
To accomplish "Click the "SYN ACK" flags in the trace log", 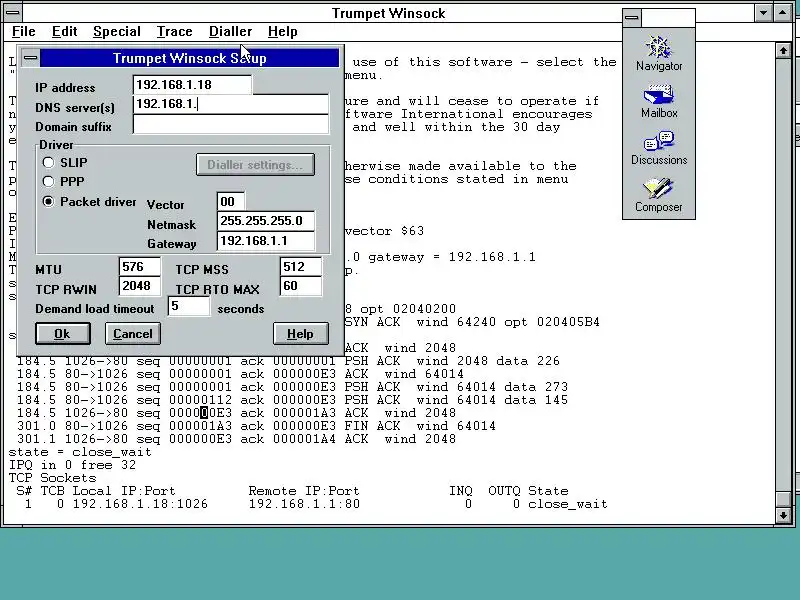I will pyautogui.click(x=372, y=322).
